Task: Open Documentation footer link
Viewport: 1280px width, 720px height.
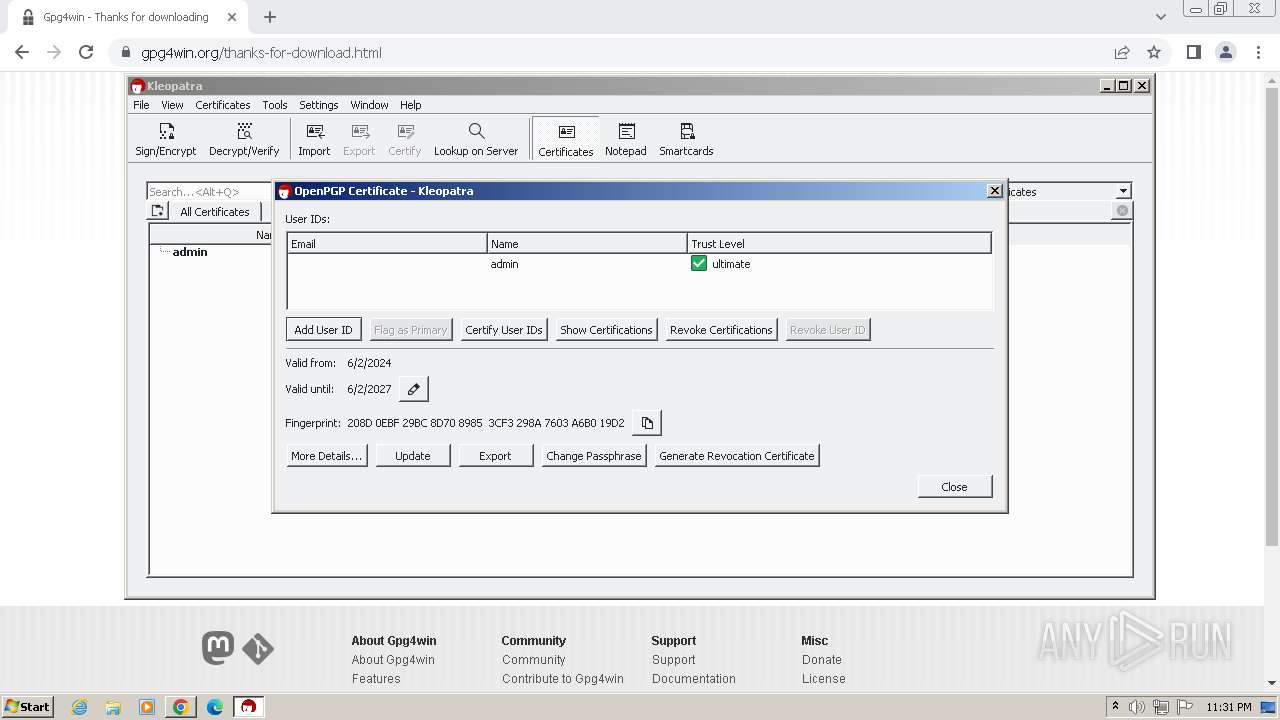Action: [x=694, y=679]
